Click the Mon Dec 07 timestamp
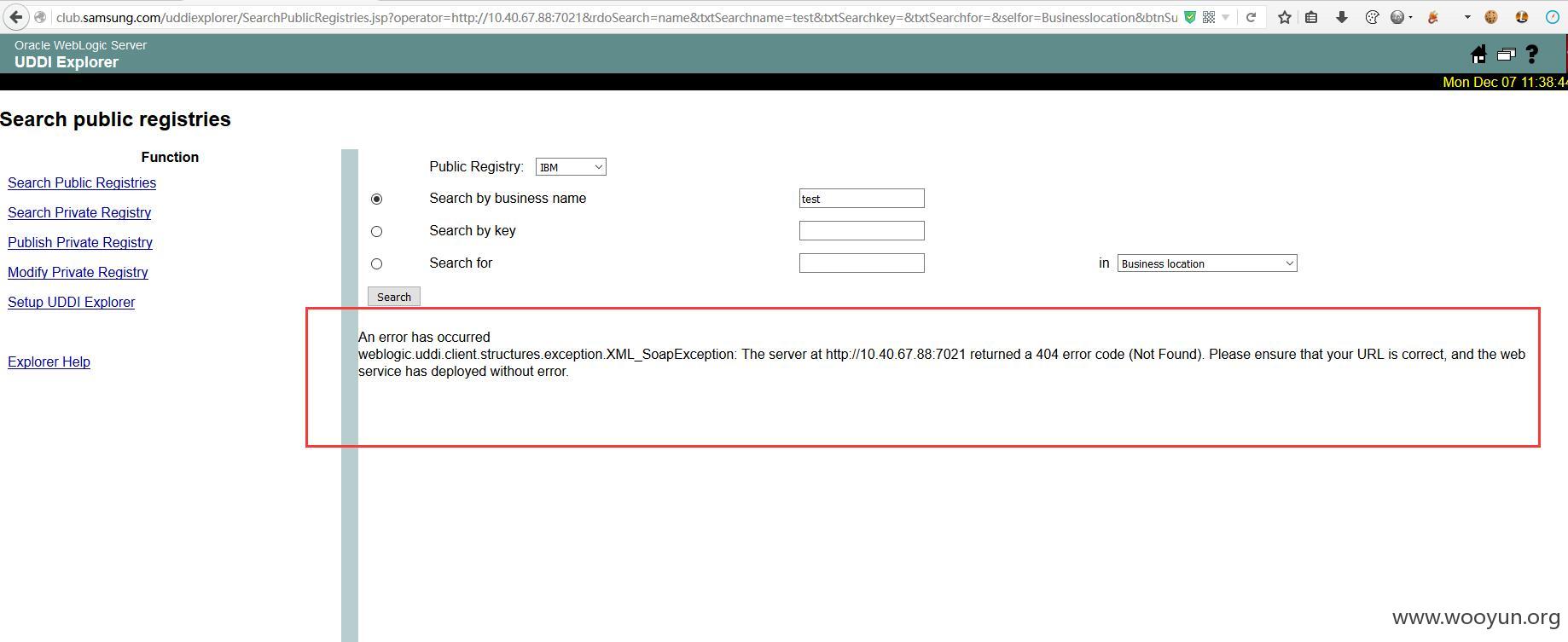 (x=1505, y=83)
